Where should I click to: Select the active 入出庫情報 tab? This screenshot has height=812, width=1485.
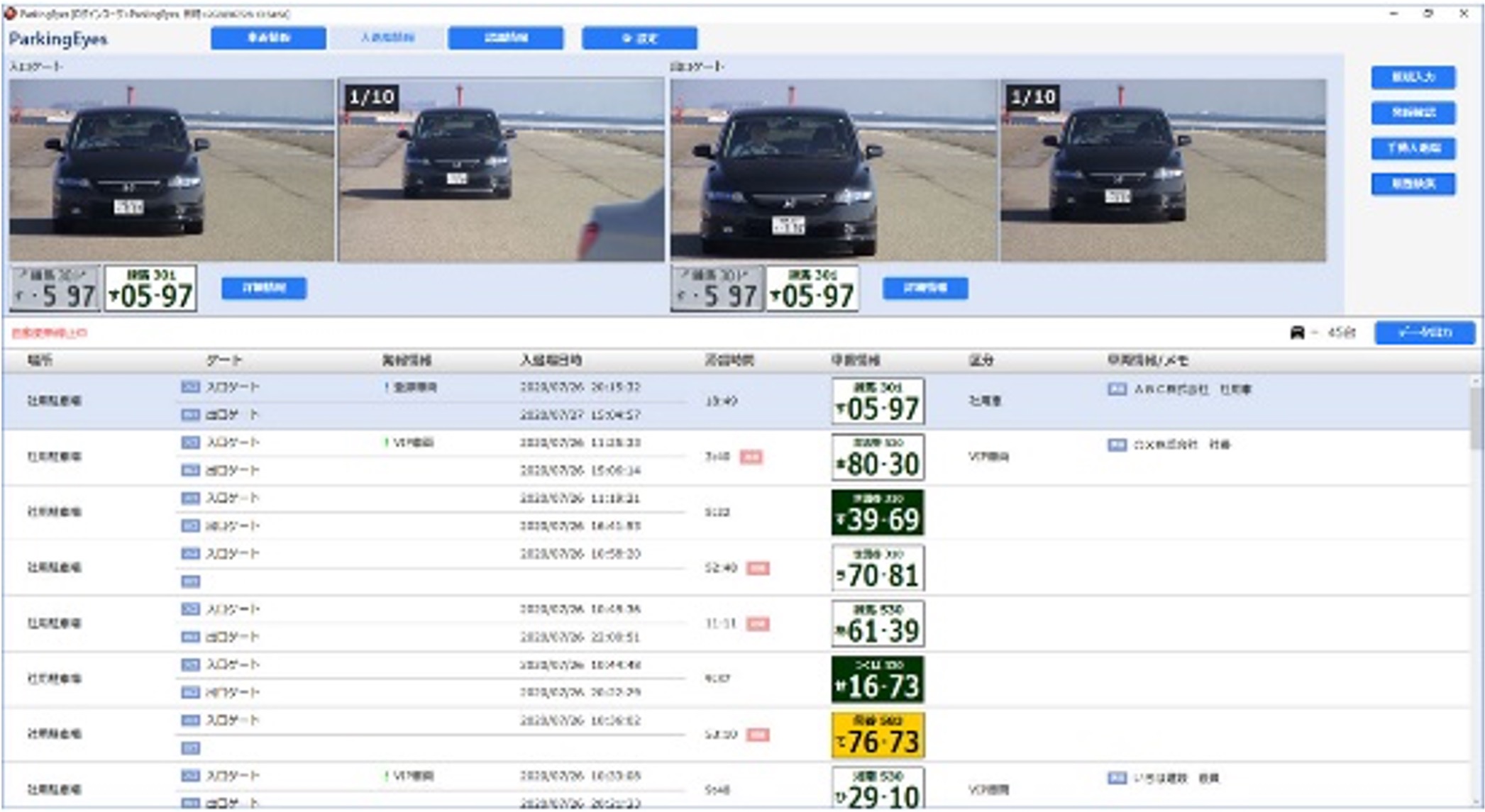(387, 38)
